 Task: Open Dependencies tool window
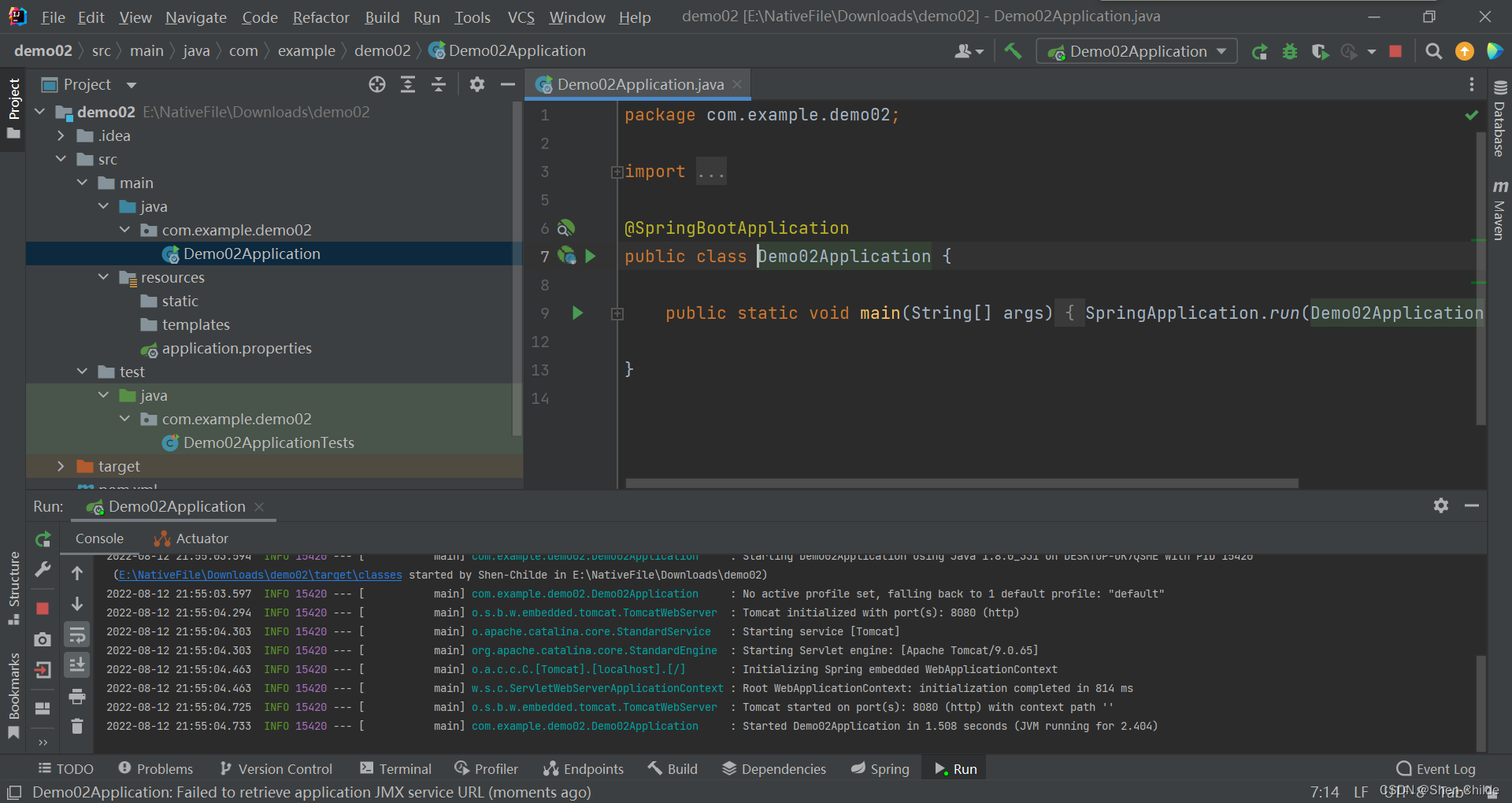click(774, 769)
